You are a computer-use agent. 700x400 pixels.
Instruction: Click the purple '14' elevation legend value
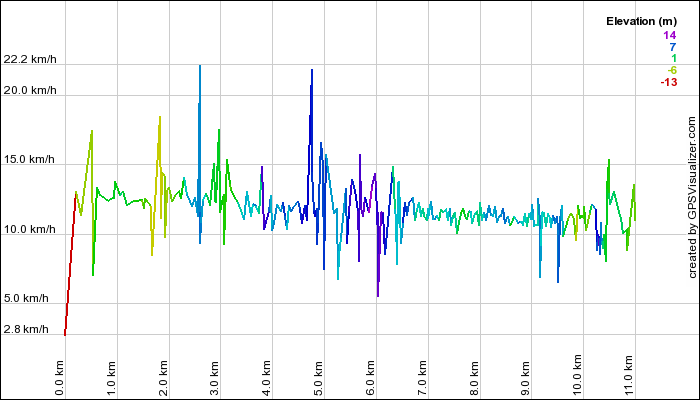[670, 35]
